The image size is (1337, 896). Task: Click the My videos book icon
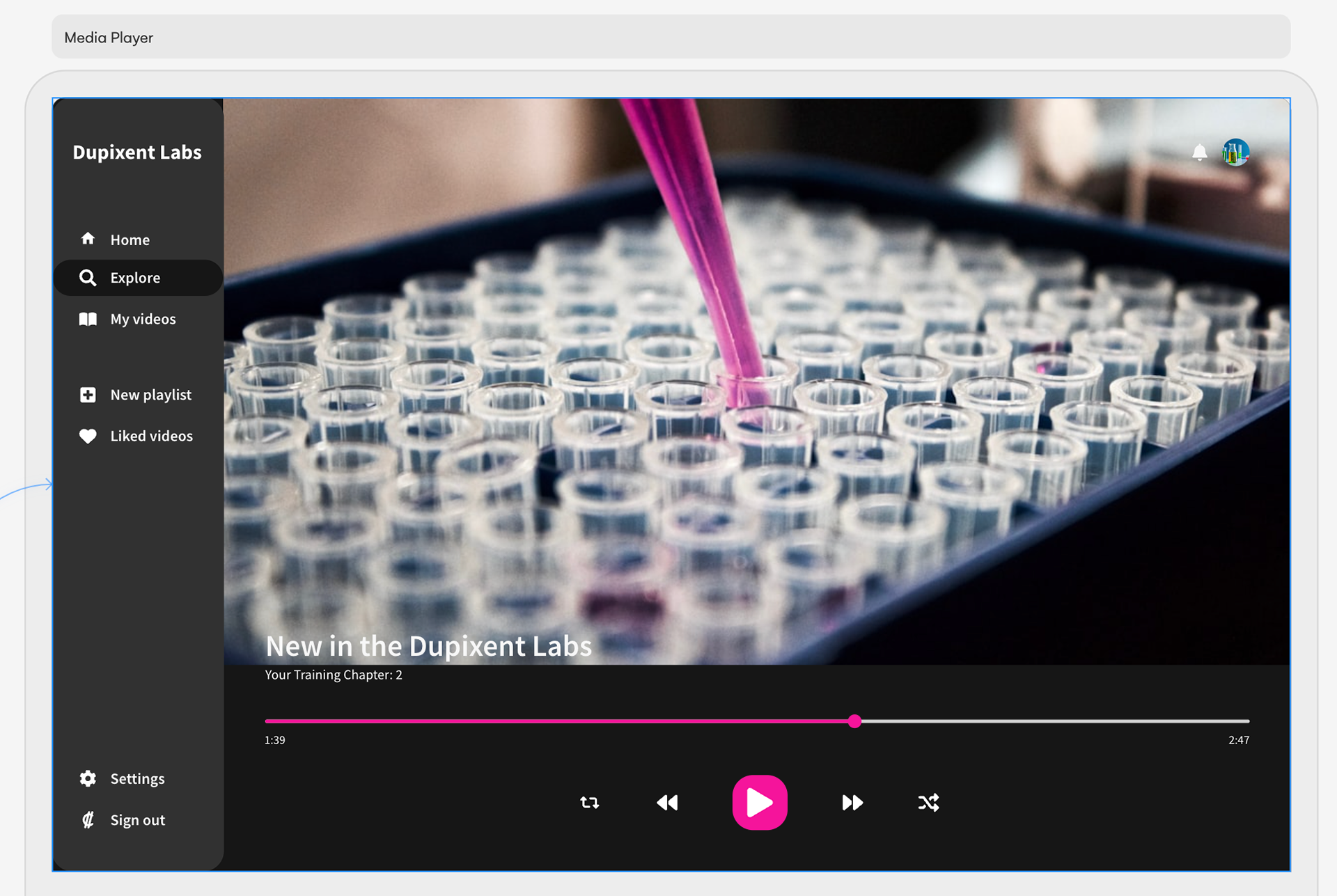(x=88, y=319)
